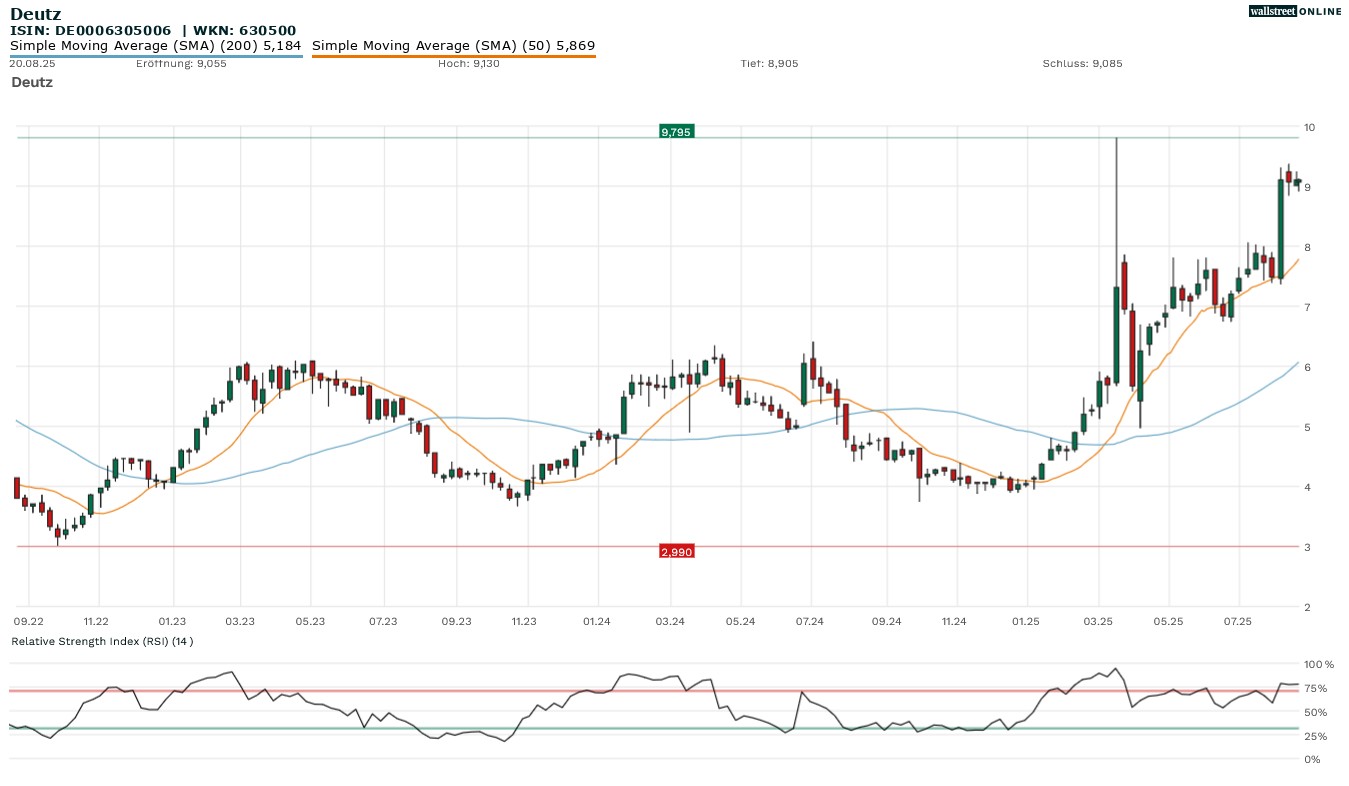Click the 11.24 date axis label
1349x786 pixels.
pos(954,622)
